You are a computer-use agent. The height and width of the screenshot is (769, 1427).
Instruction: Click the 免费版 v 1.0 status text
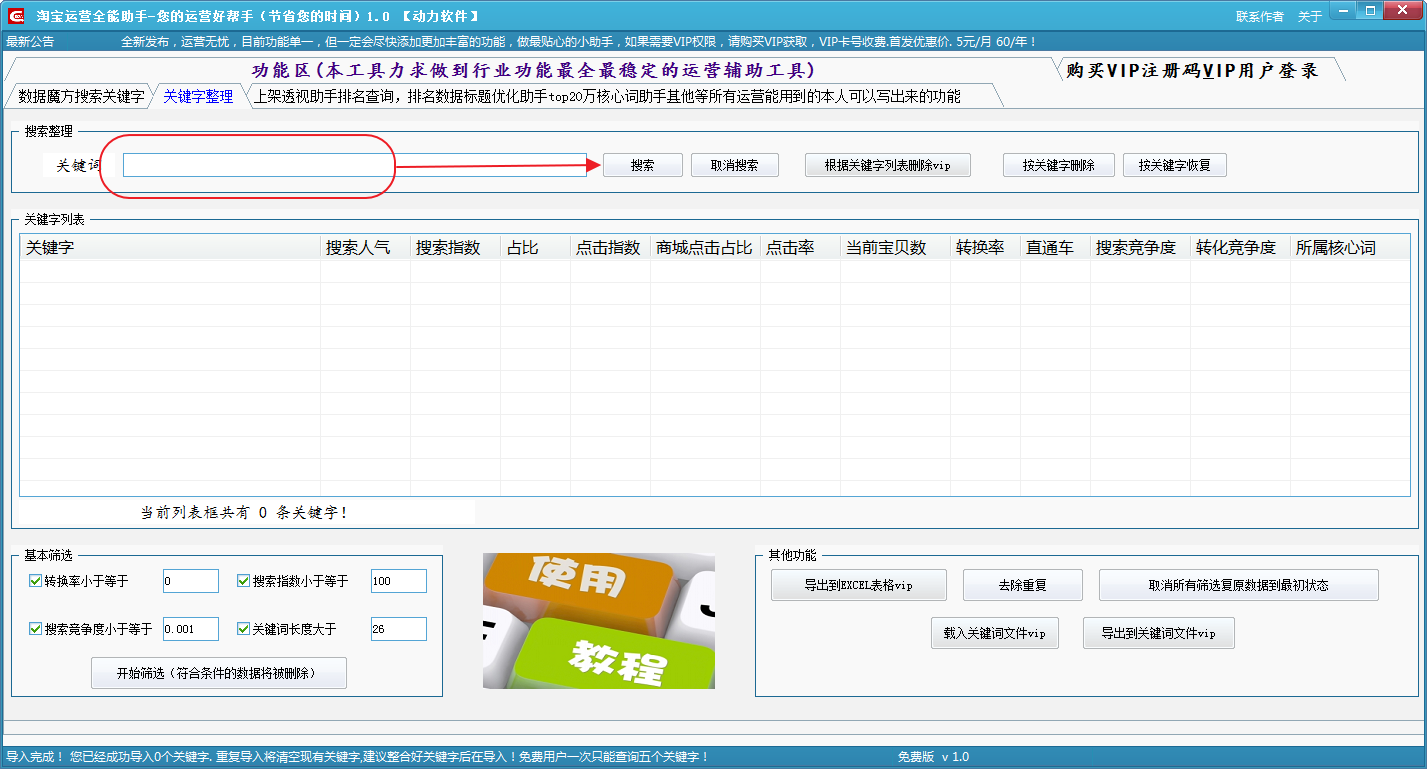pos(933,757)
